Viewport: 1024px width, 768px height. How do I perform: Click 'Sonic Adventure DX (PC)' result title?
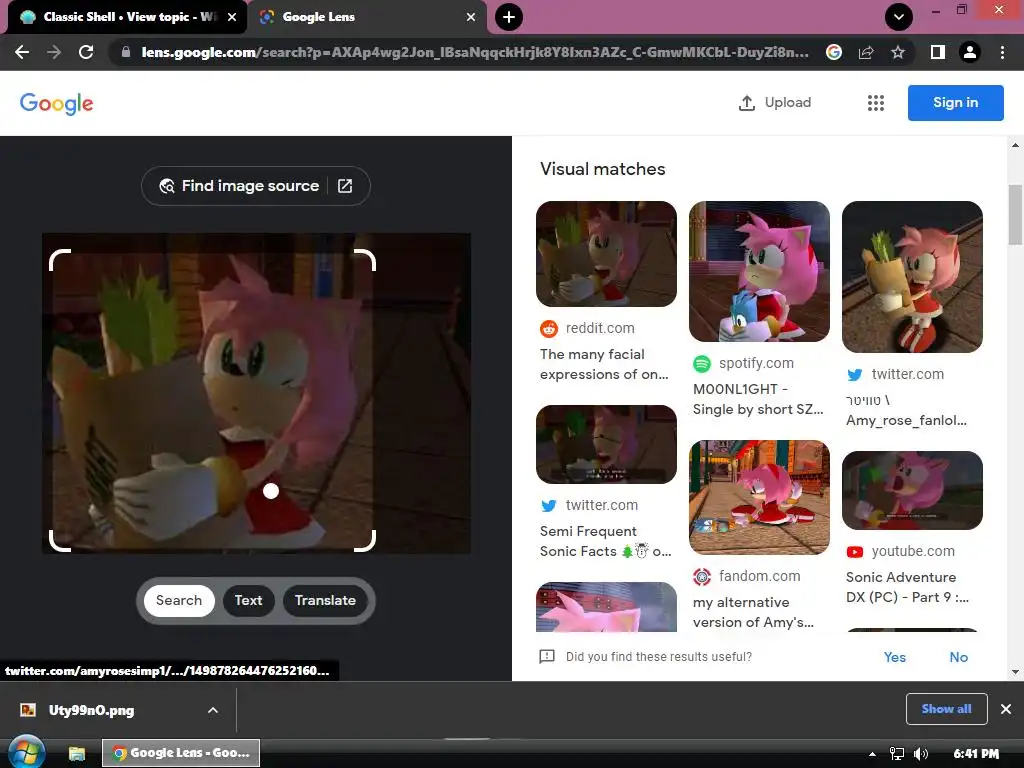(x=907, y=587)
